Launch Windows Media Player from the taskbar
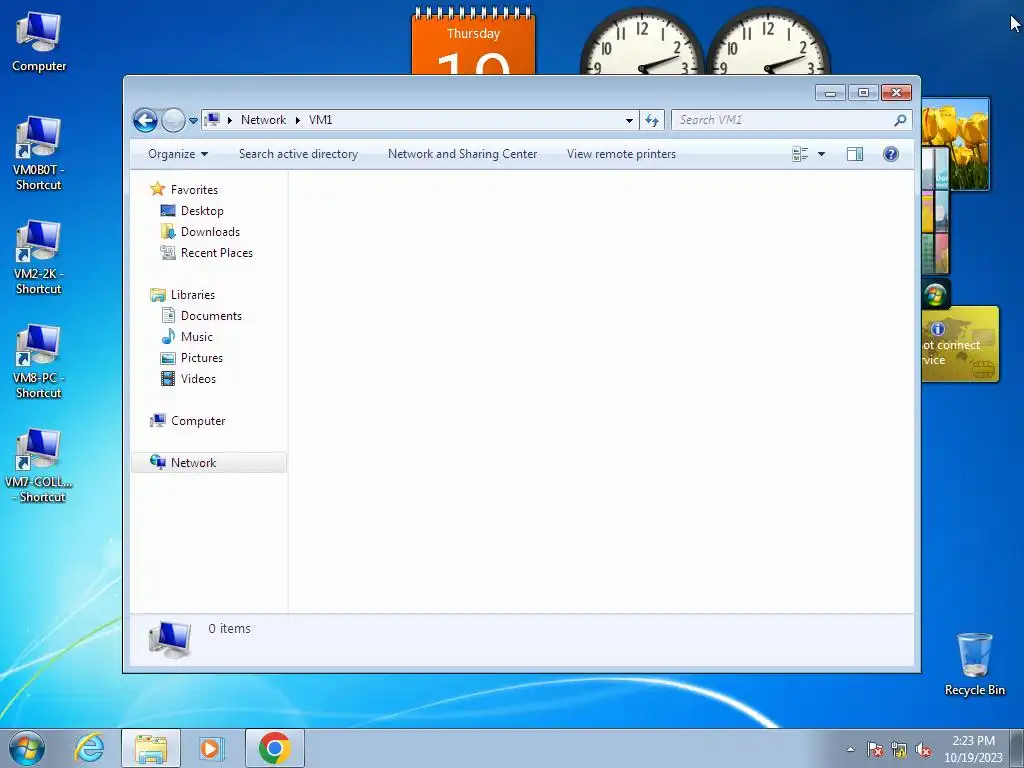The height and width of the screenshot is (768, 1024). tap(212, 748)
